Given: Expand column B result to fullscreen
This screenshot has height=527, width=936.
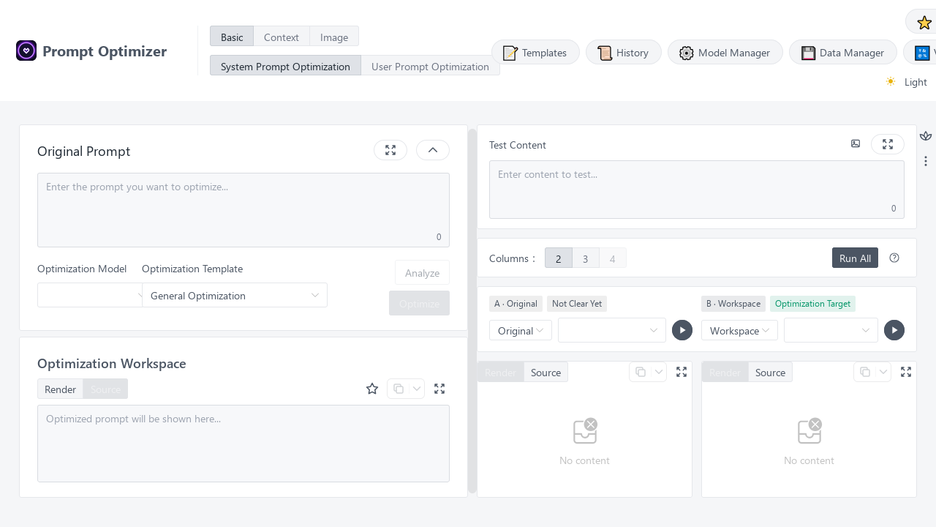Looking at the screenshot, I should click(x=906, y=372).
